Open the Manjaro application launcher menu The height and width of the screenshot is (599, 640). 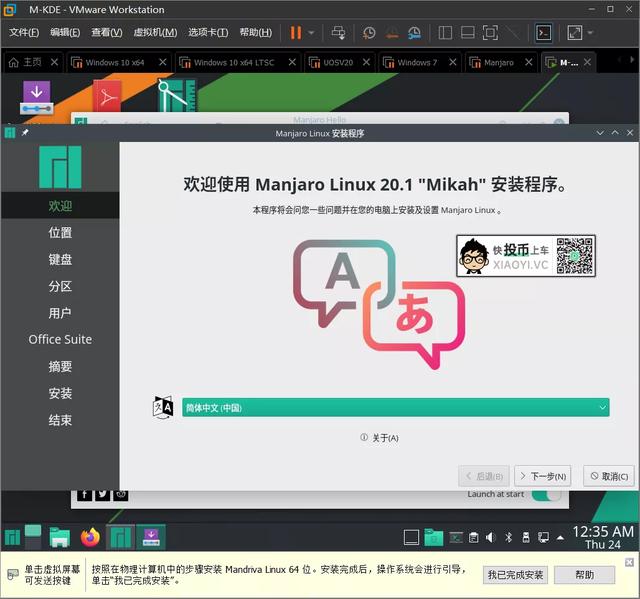click(x=12, y=537)
